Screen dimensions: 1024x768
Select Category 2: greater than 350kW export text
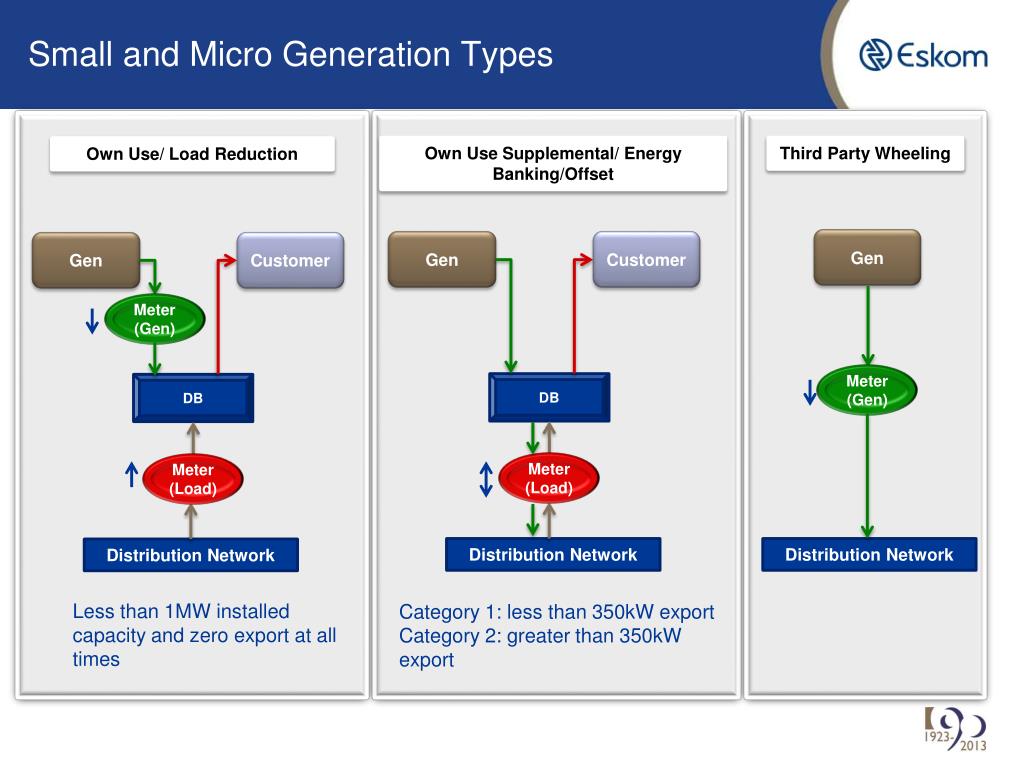coord(540,647)
